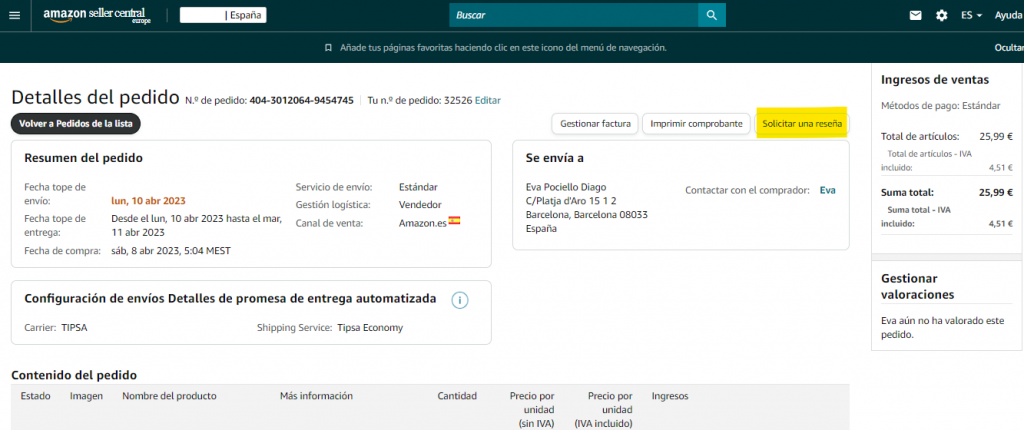
Task: Click the Estado column header
Action: tap(36, 396)
